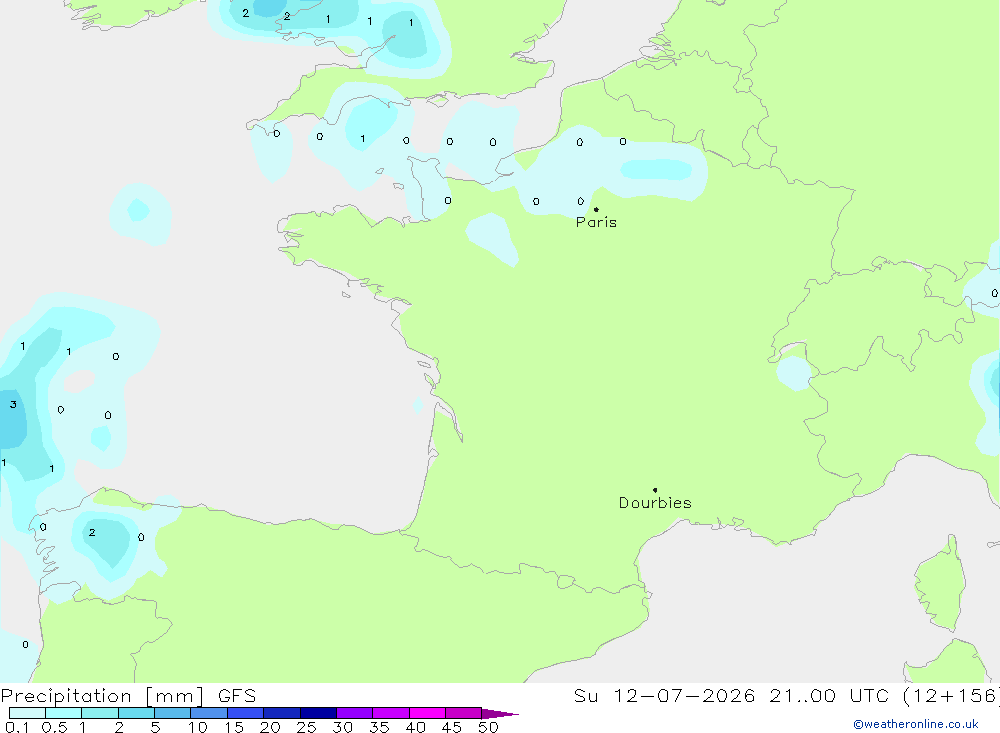Click the Dourbies location label
The image size is (1000, 733).
click(x=655, y=503)
